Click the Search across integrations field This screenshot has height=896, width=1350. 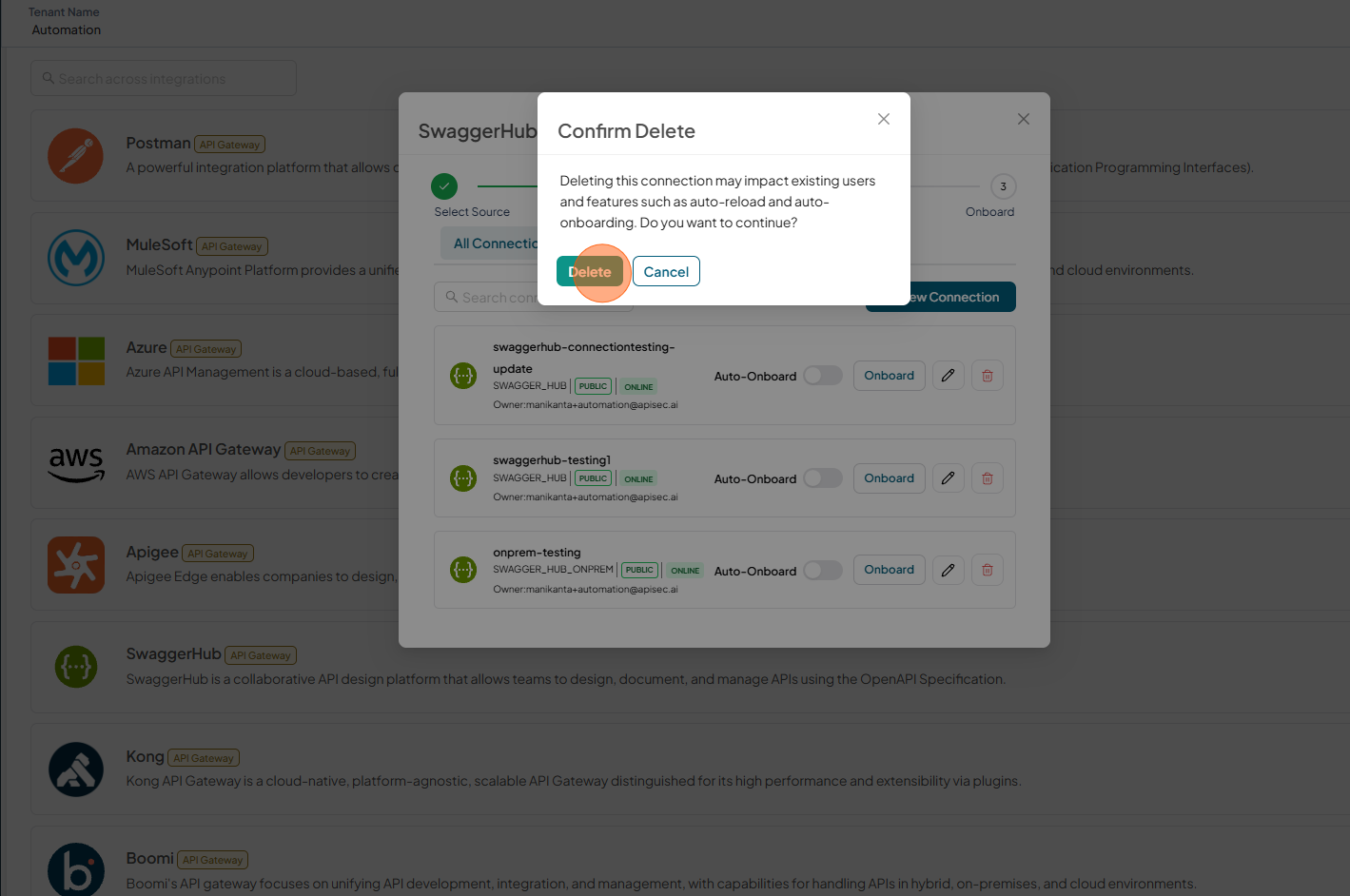164,78
